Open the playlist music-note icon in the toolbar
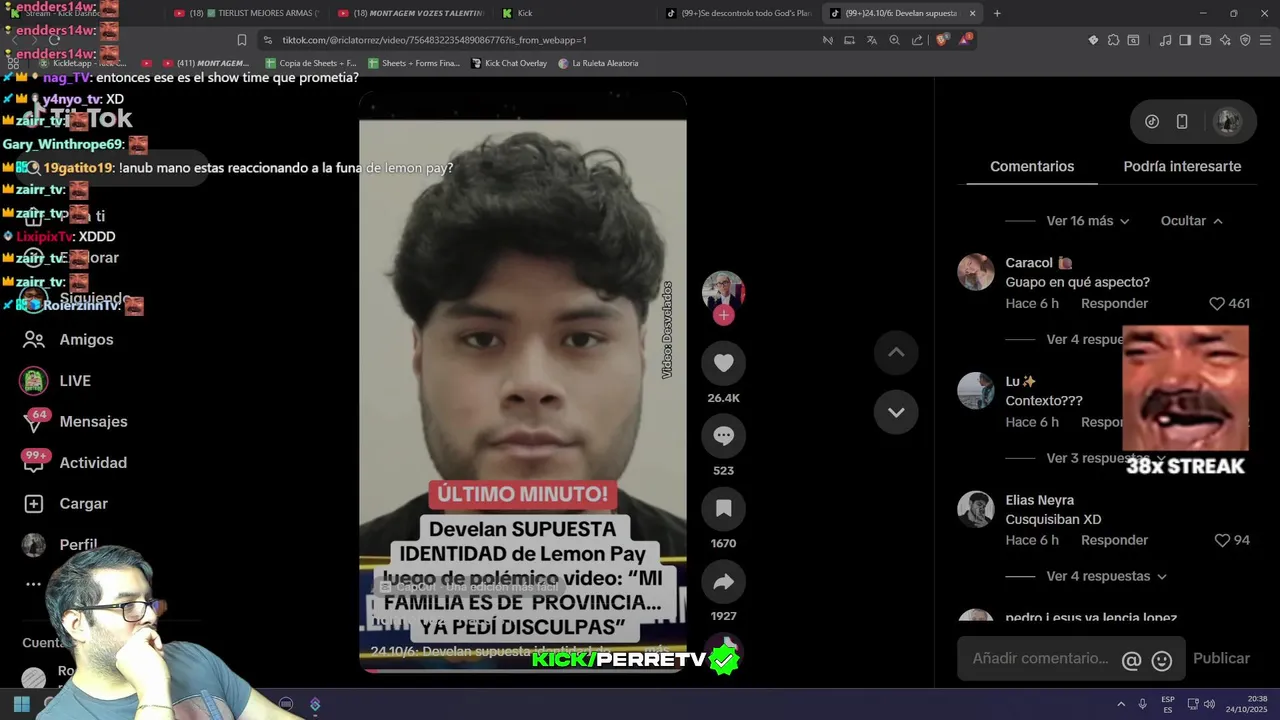This screenshot has width=1280, height=720. coord(1165,40)
